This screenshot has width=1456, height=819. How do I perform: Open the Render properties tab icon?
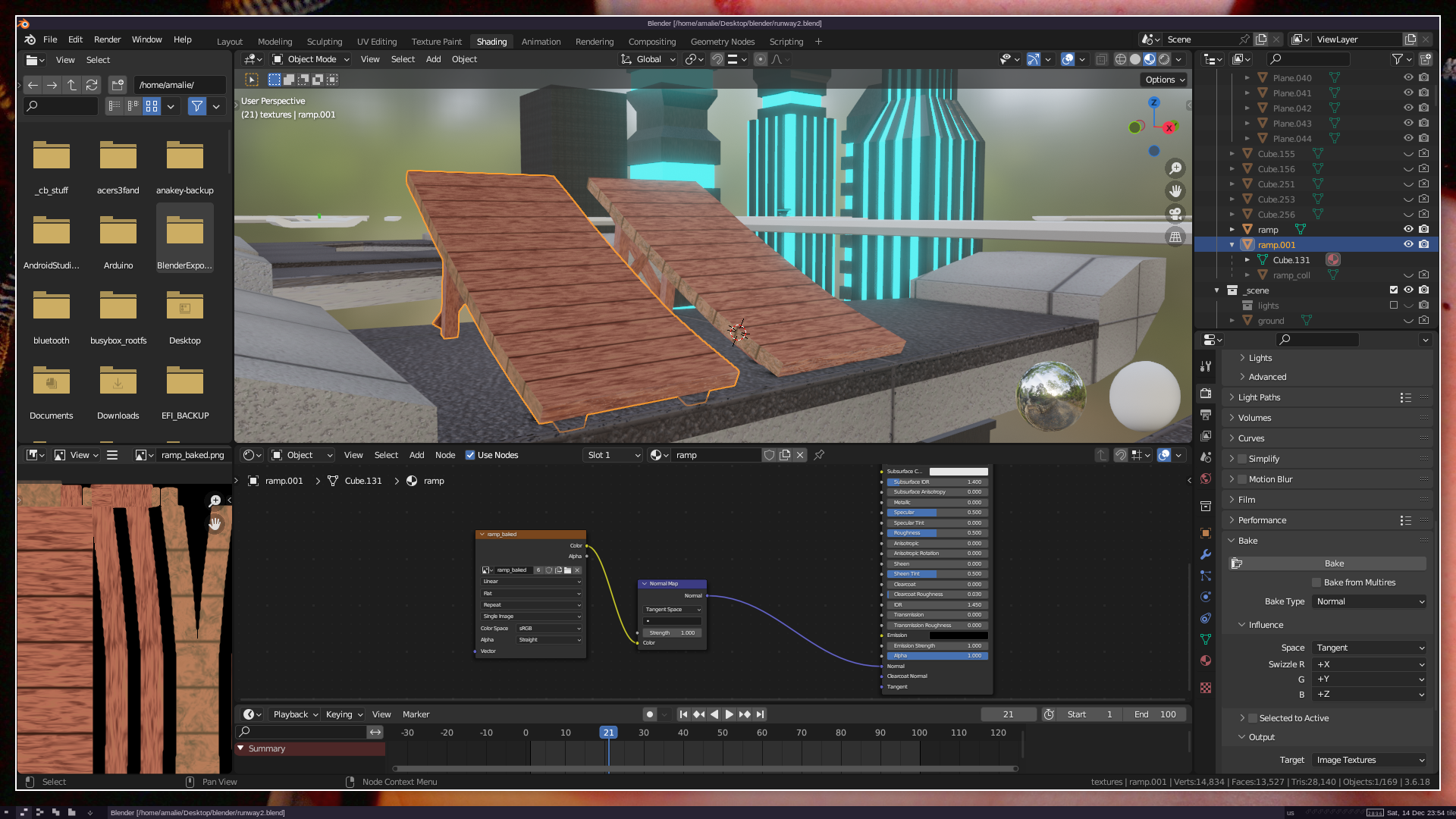(x=1206, y=394)
